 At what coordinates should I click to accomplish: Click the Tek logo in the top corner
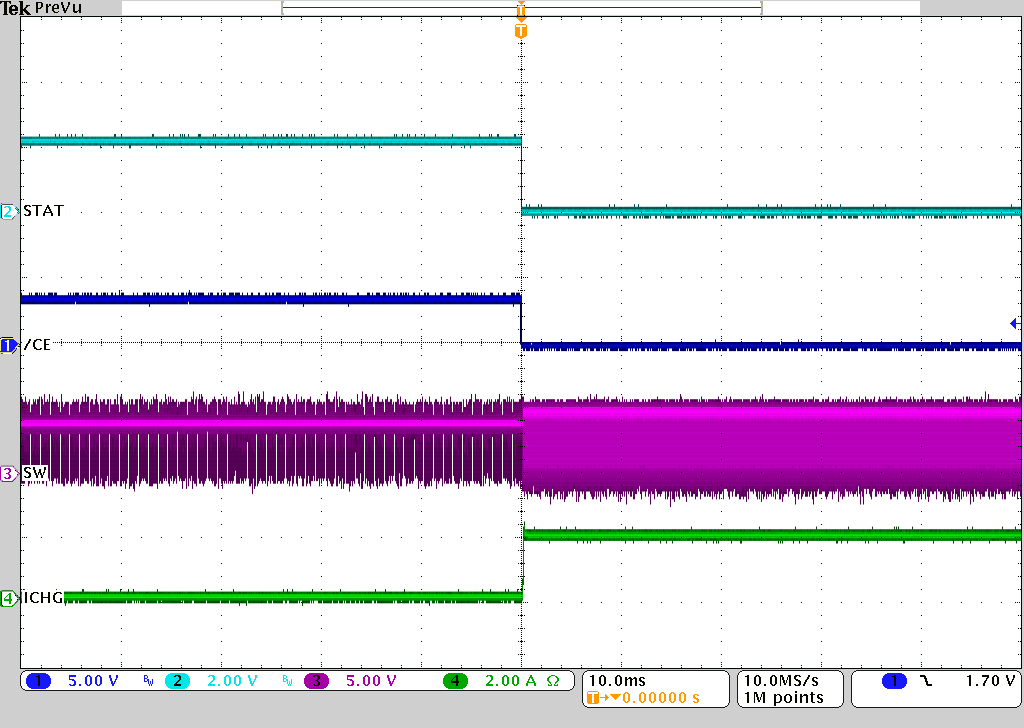tap(15, 8)
